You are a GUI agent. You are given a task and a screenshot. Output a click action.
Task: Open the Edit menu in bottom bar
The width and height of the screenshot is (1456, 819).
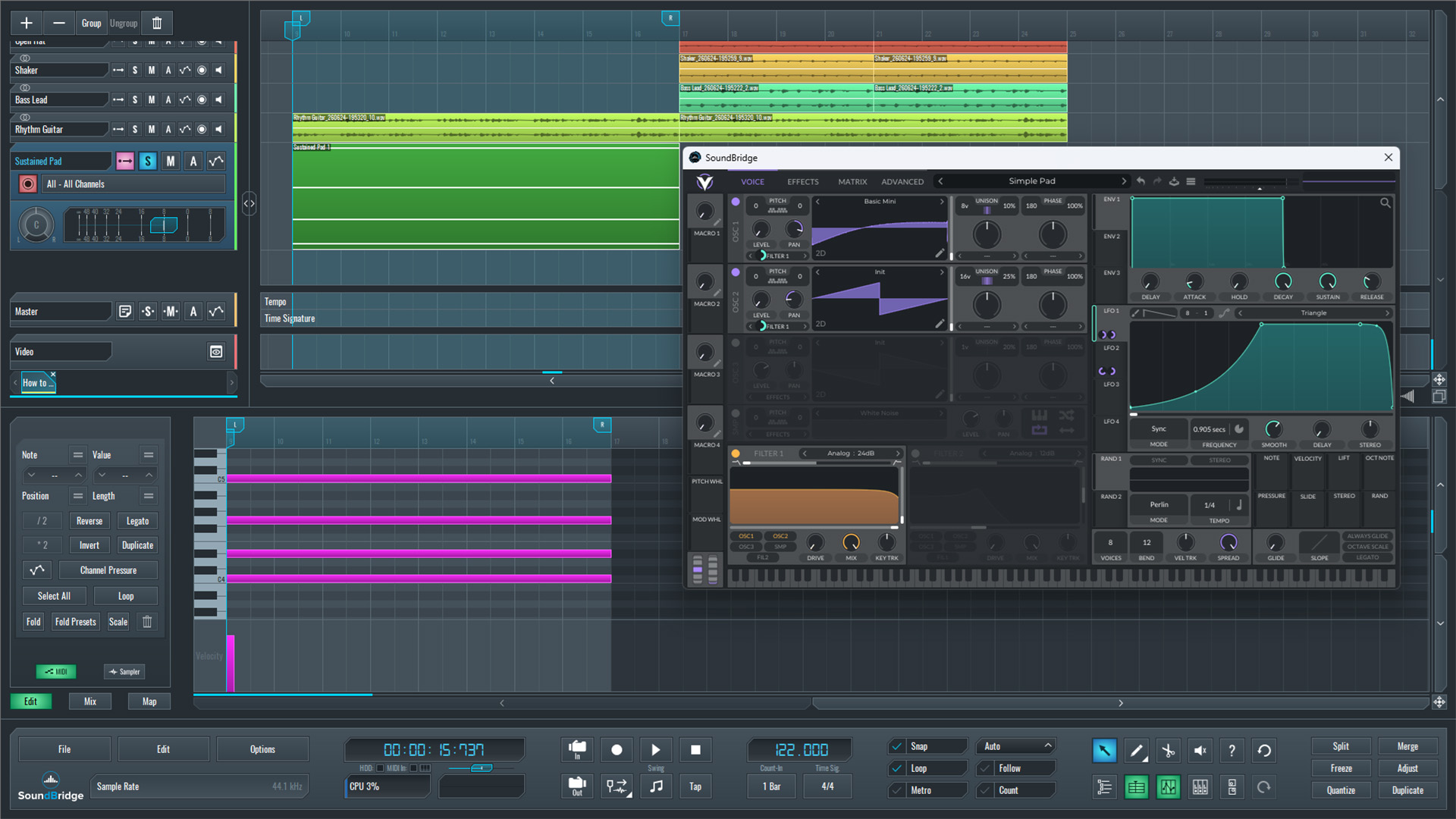pos(163,749)
